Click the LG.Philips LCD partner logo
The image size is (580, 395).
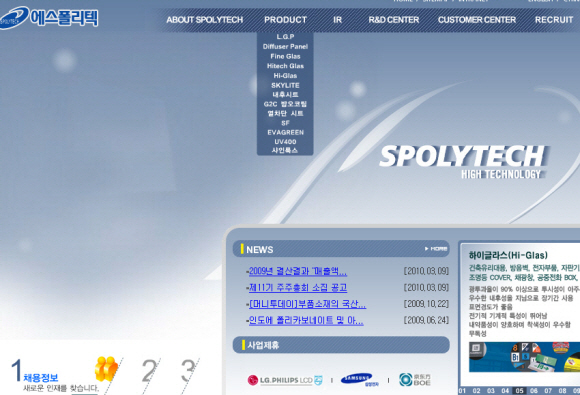click(x=285, y=380)
